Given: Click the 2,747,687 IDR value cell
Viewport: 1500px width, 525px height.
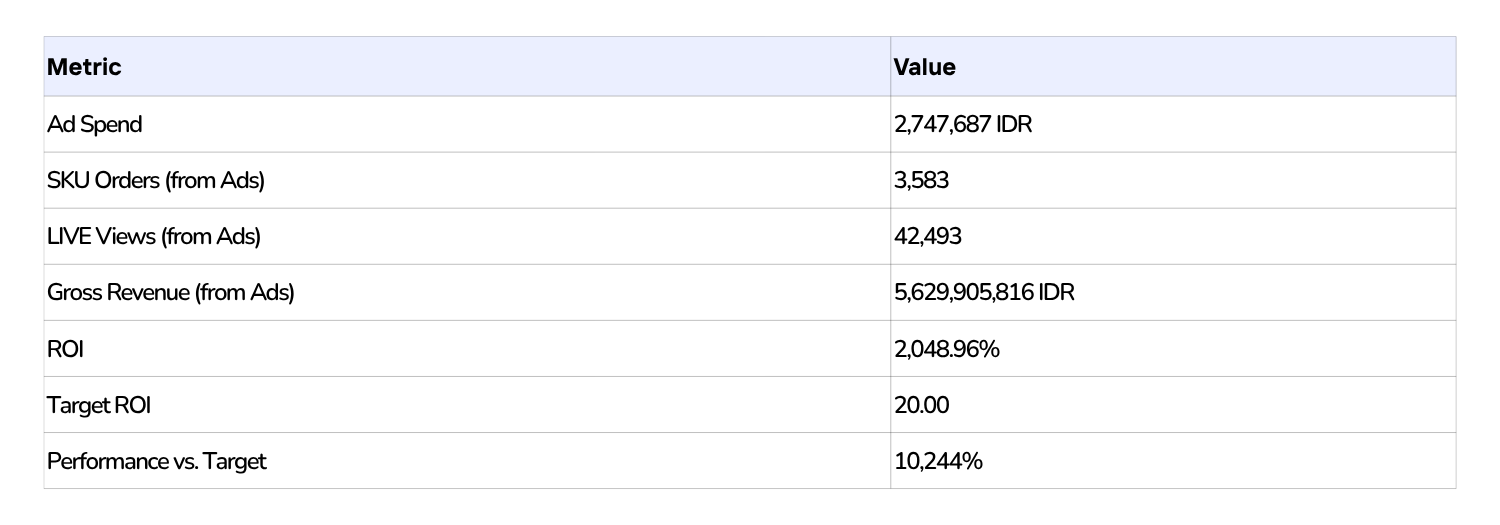Looking at the screenshot, I should (962, 124).
